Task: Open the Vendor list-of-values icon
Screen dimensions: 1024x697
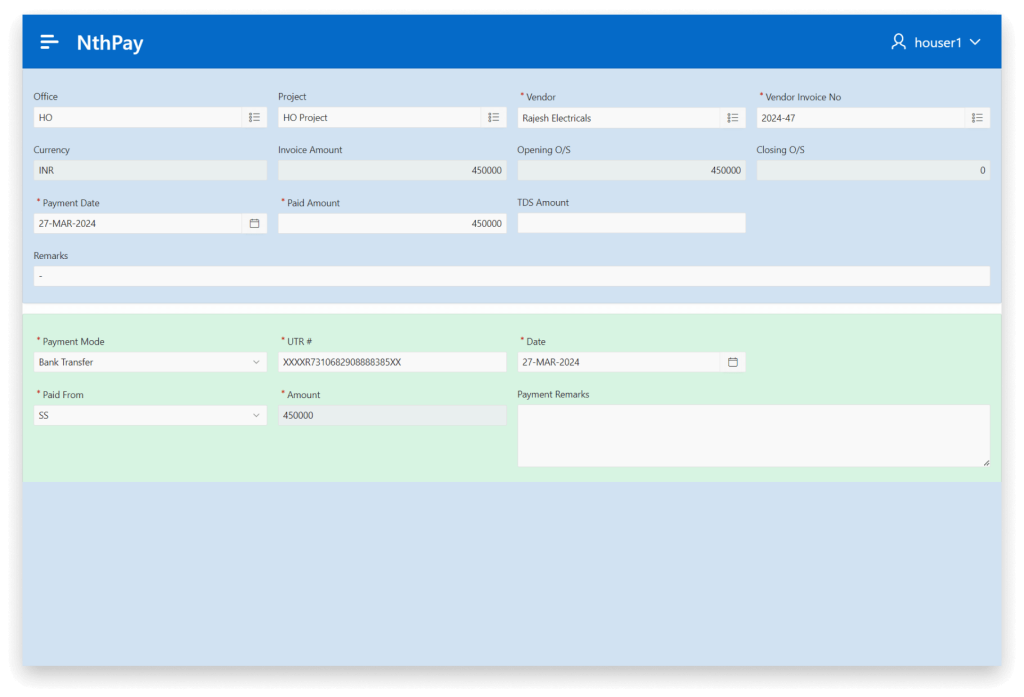Action: 733,118
